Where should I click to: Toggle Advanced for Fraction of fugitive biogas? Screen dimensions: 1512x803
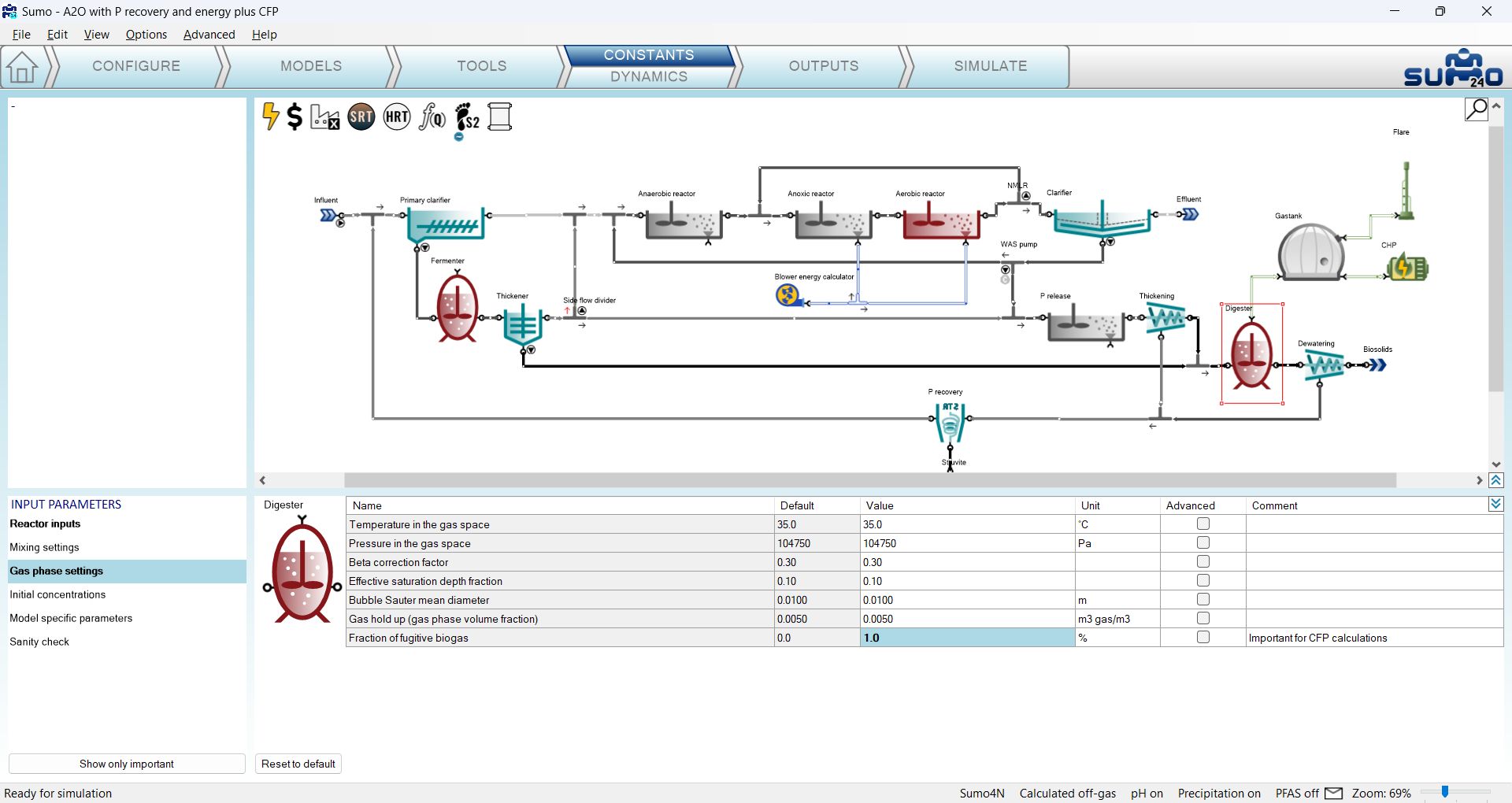tap(1203, 638)
